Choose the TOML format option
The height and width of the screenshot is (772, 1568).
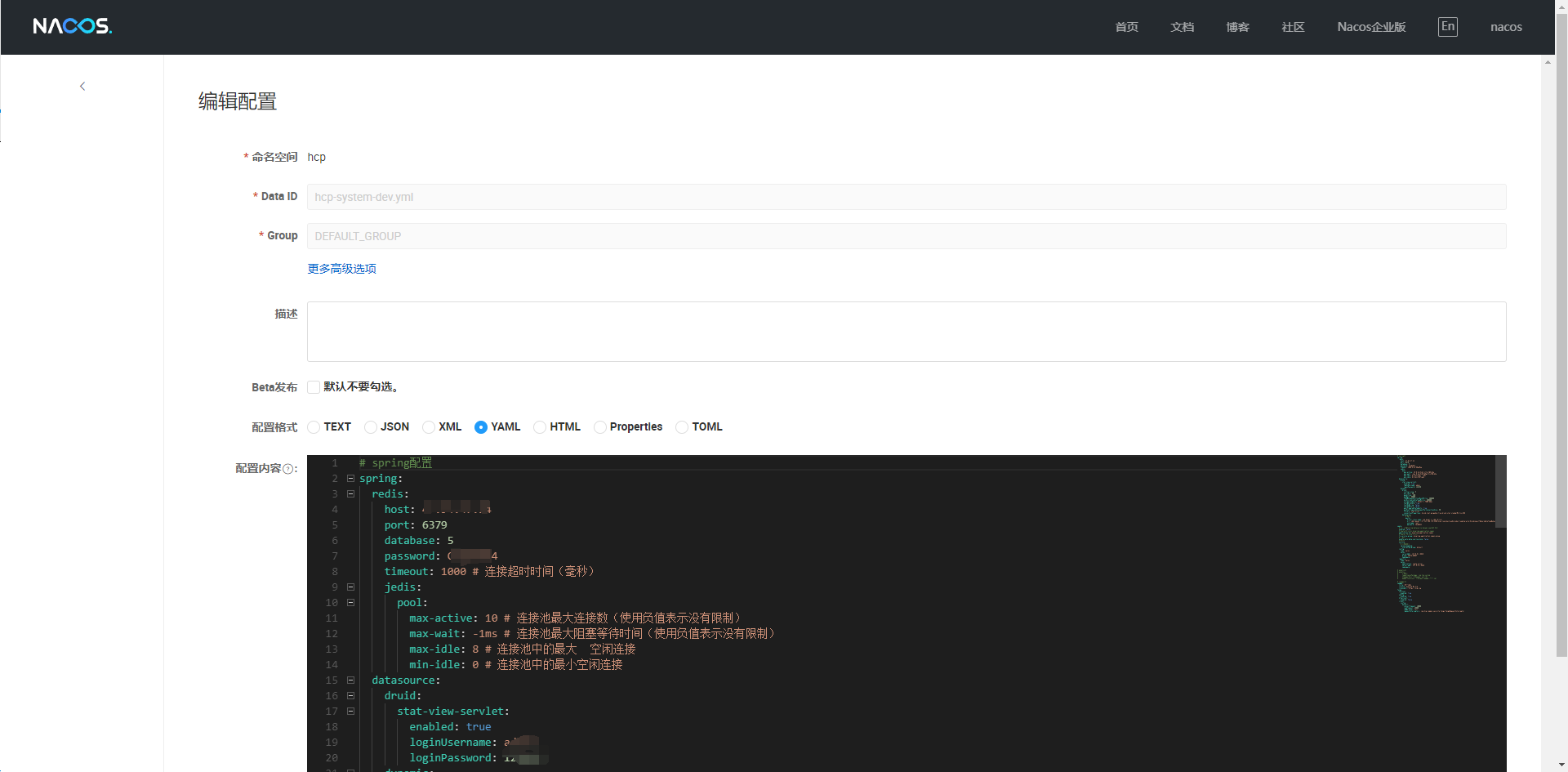(682, 427)
